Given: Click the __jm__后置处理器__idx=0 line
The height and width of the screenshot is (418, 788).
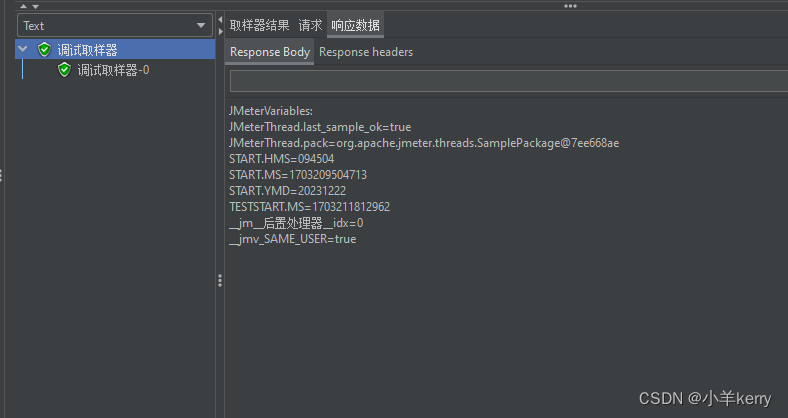Looking at the screenshot, I should (296, 223).
